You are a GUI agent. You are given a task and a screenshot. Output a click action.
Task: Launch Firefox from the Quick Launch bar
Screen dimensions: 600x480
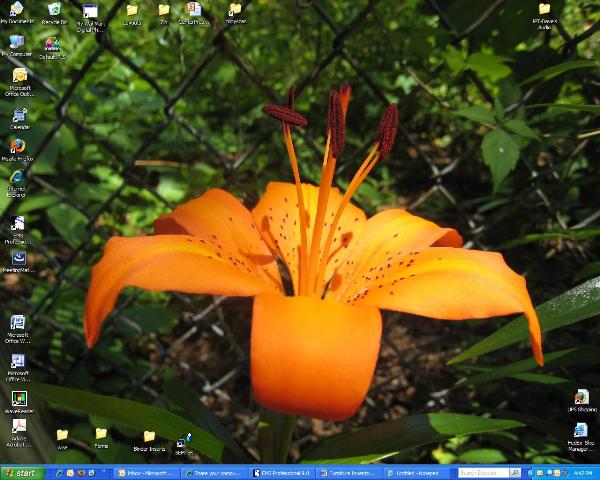(x=81, y=473)
